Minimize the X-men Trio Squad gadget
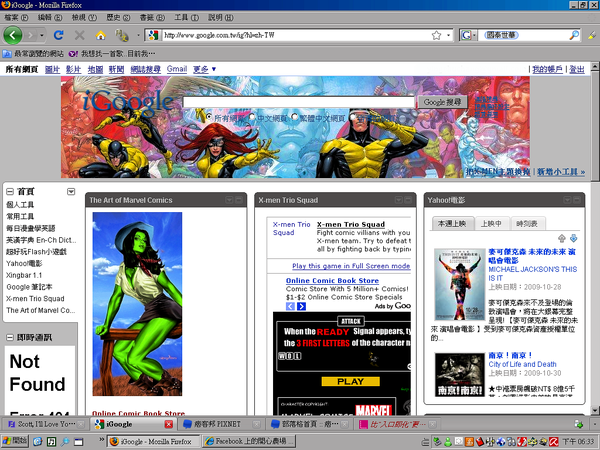 click(x=408, y=200)
